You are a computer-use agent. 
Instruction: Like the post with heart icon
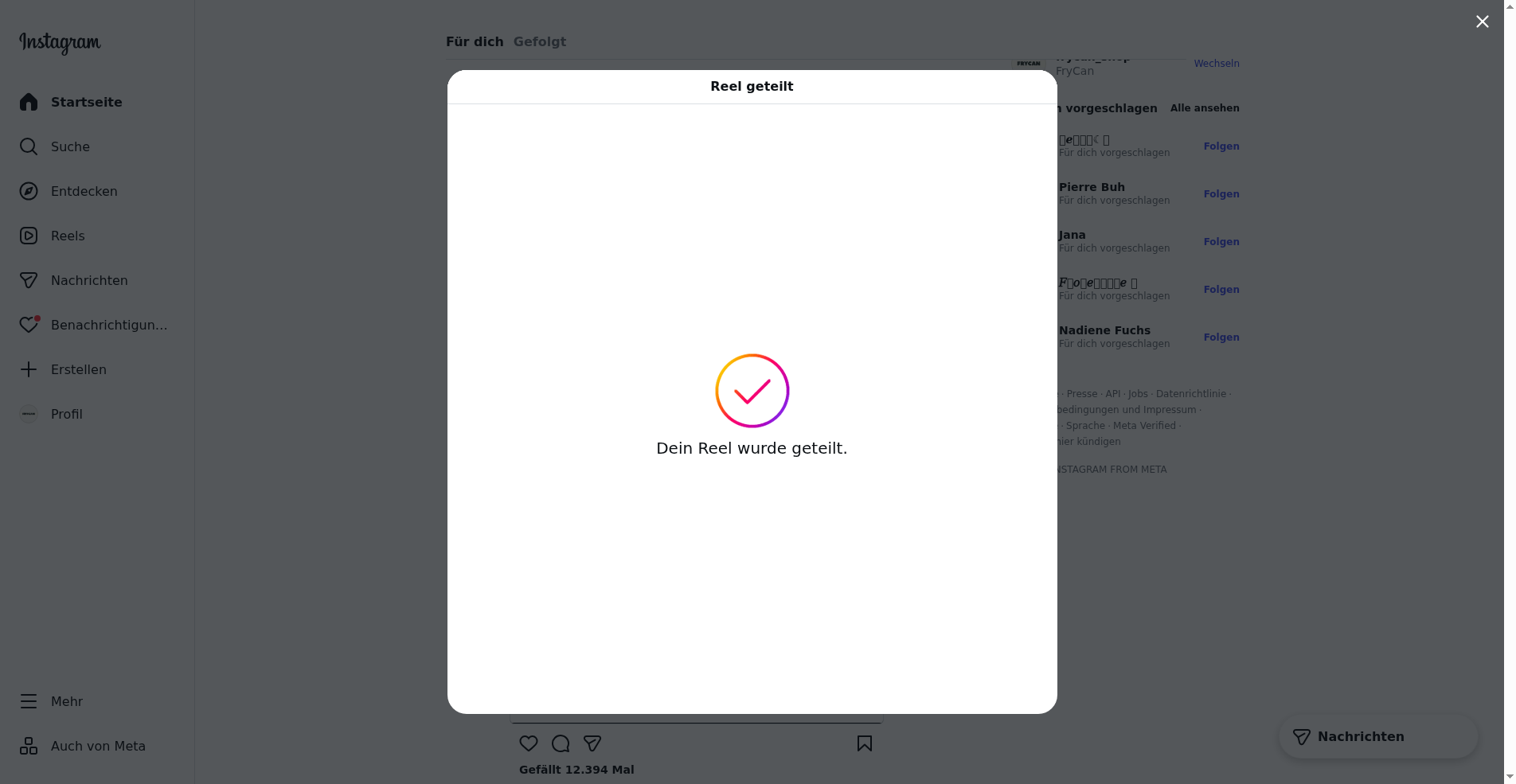(529, 743)
